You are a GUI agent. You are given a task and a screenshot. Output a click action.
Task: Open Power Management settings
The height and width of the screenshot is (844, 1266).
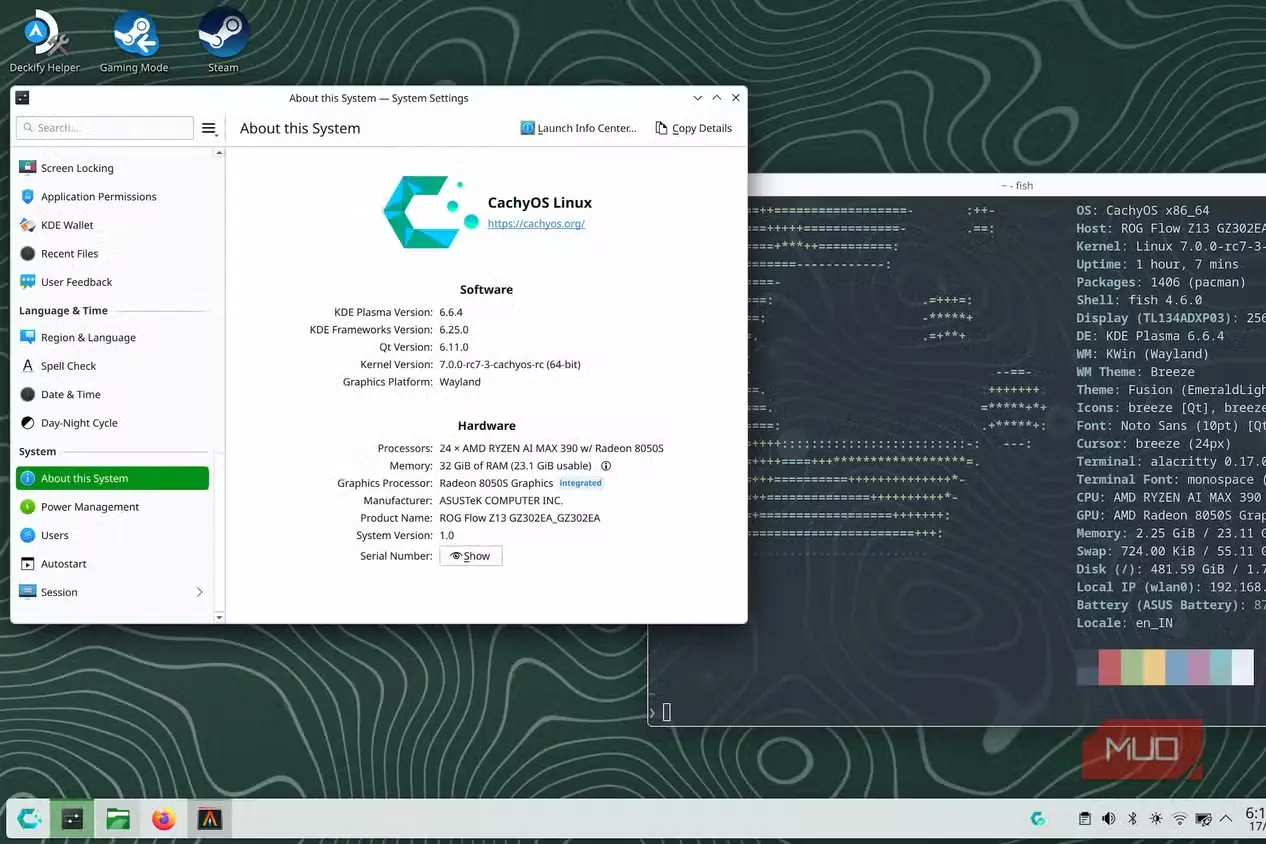(x=113, y=507)
